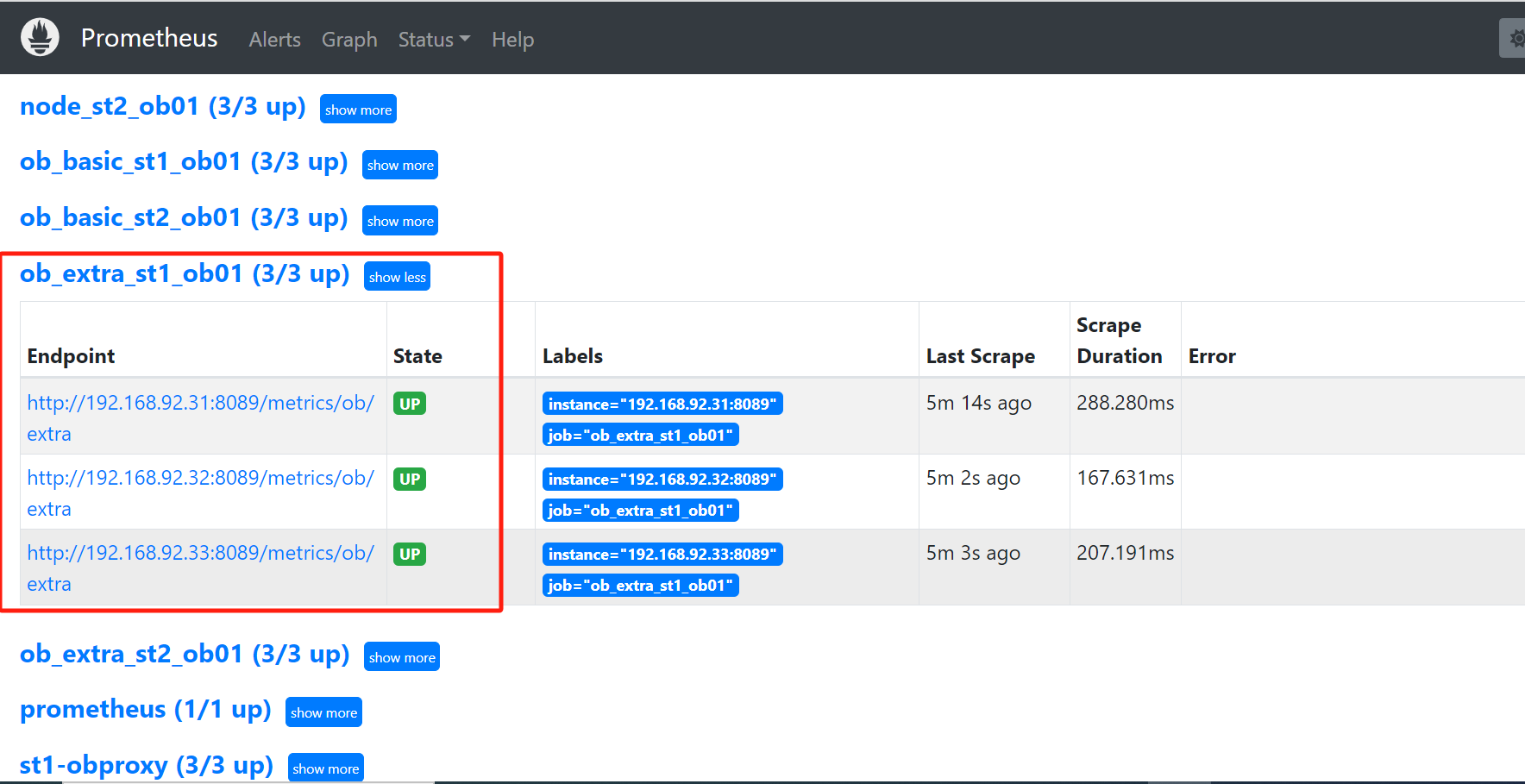This screenshot has height=784, width=1525.
Task: Click UP state badge for 192.168.92.32
Action: click(410, 479)
